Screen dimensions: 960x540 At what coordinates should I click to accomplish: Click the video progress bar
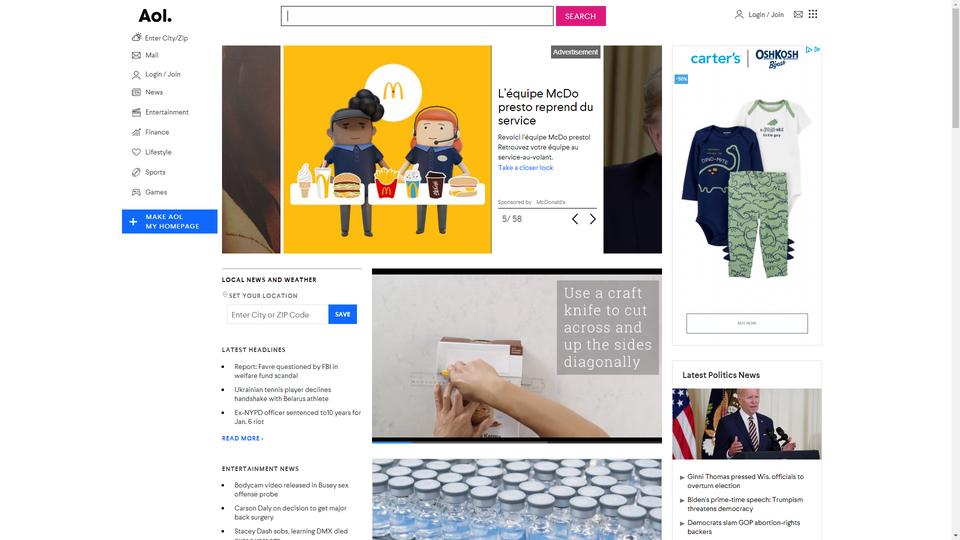coord(517,441)
